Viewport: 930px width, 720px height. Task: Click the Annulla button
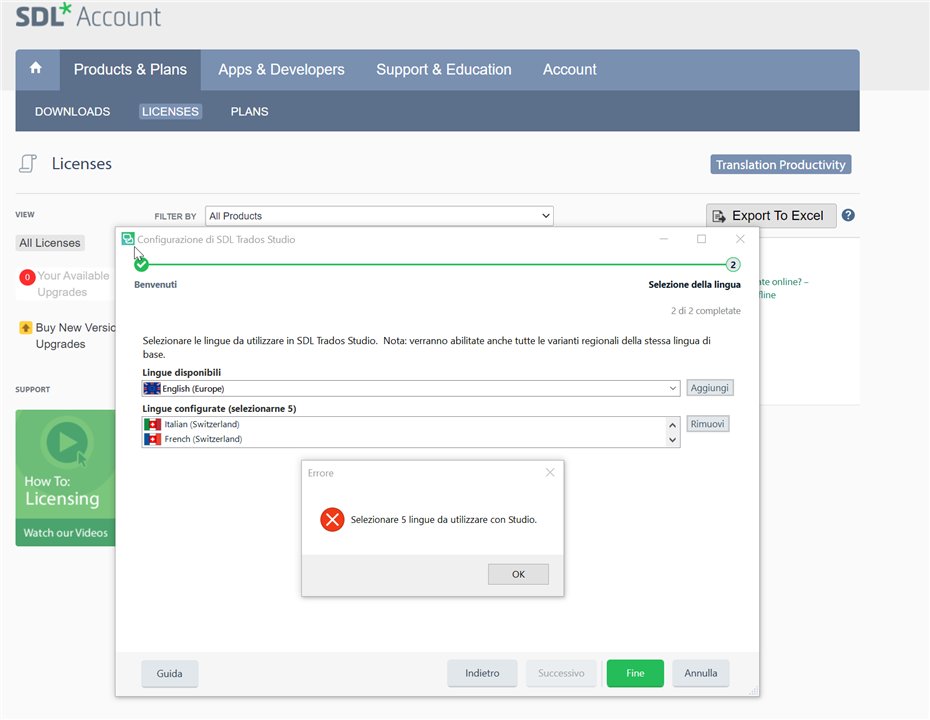(700, 673)
